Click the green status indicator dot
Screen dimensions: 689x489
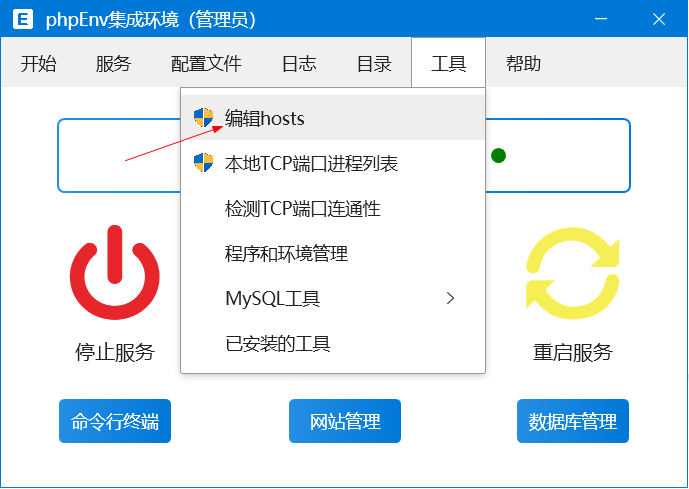pos(498,156)
